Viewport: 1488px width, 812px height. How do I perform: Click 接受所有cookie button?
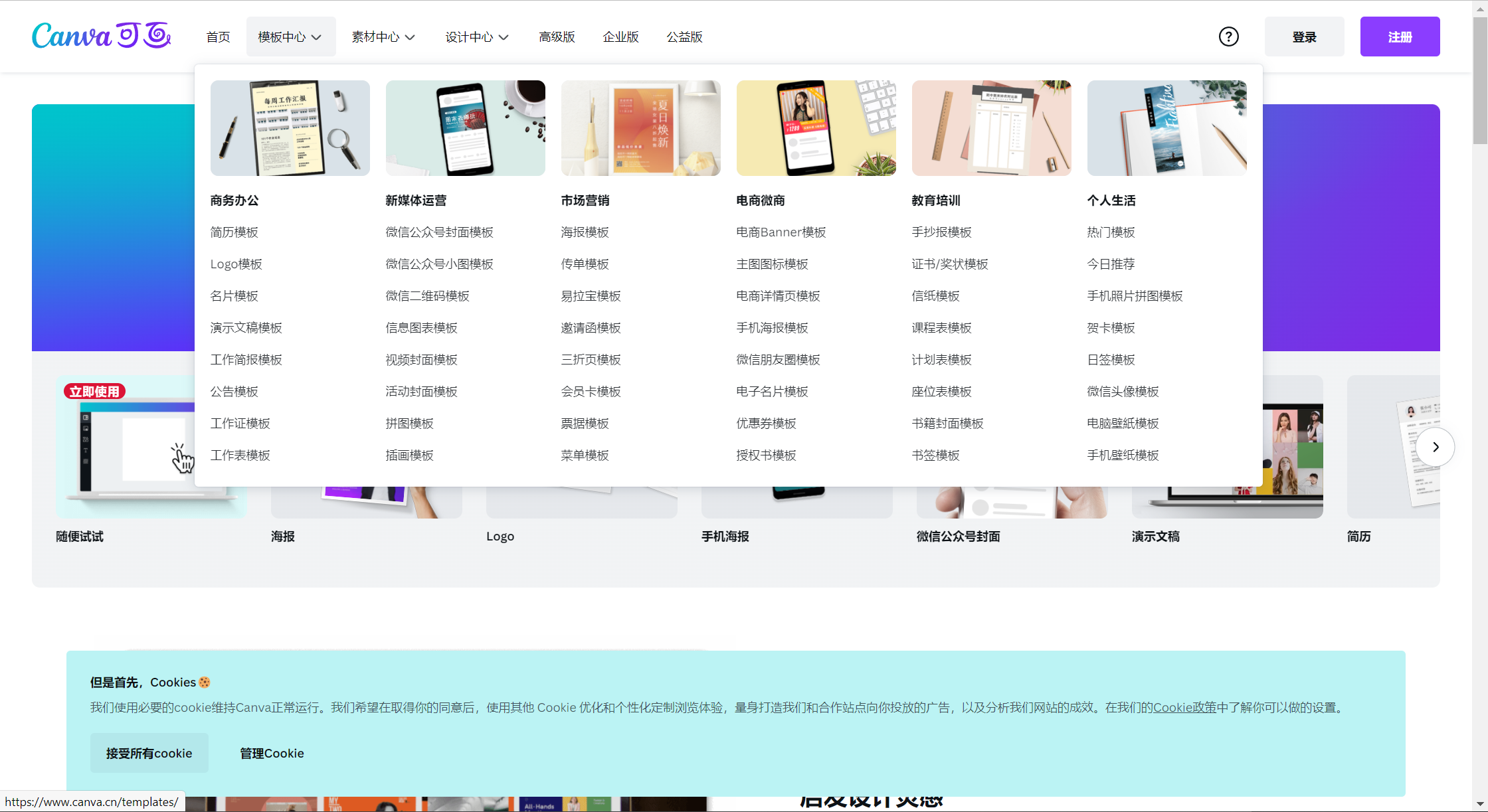pyautogui.click(x=148, y=753)
